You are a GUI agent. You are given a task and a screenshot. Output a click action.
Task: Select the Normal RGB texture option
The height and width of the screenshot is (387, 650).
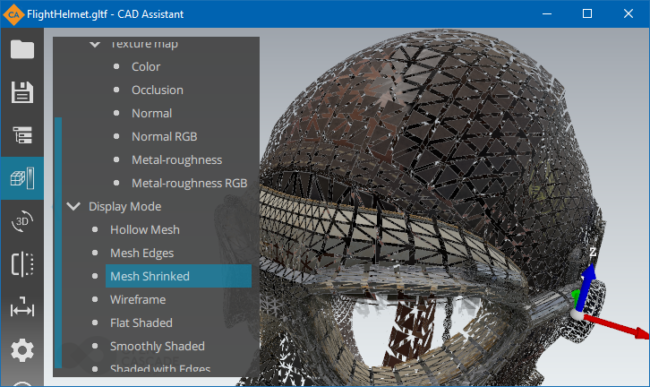pyautogui.click(x=164, y=136)
